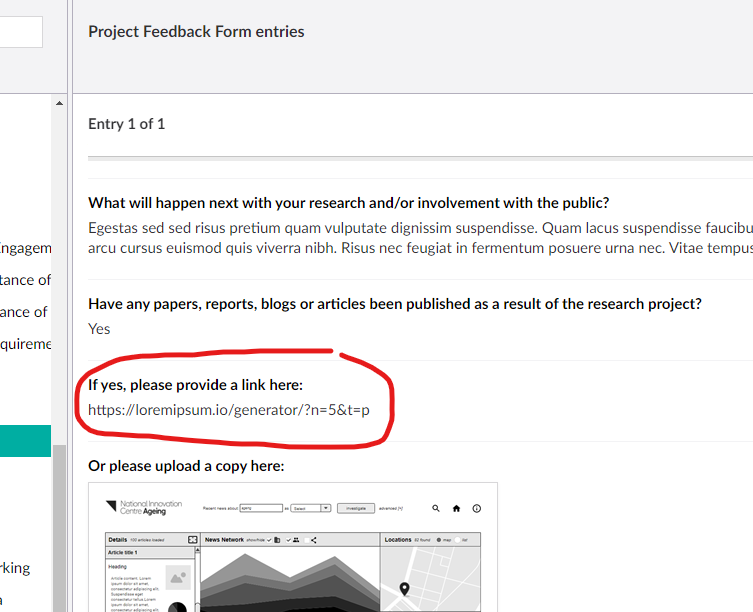Click the expand icon in the Details panel

[193, 540]
